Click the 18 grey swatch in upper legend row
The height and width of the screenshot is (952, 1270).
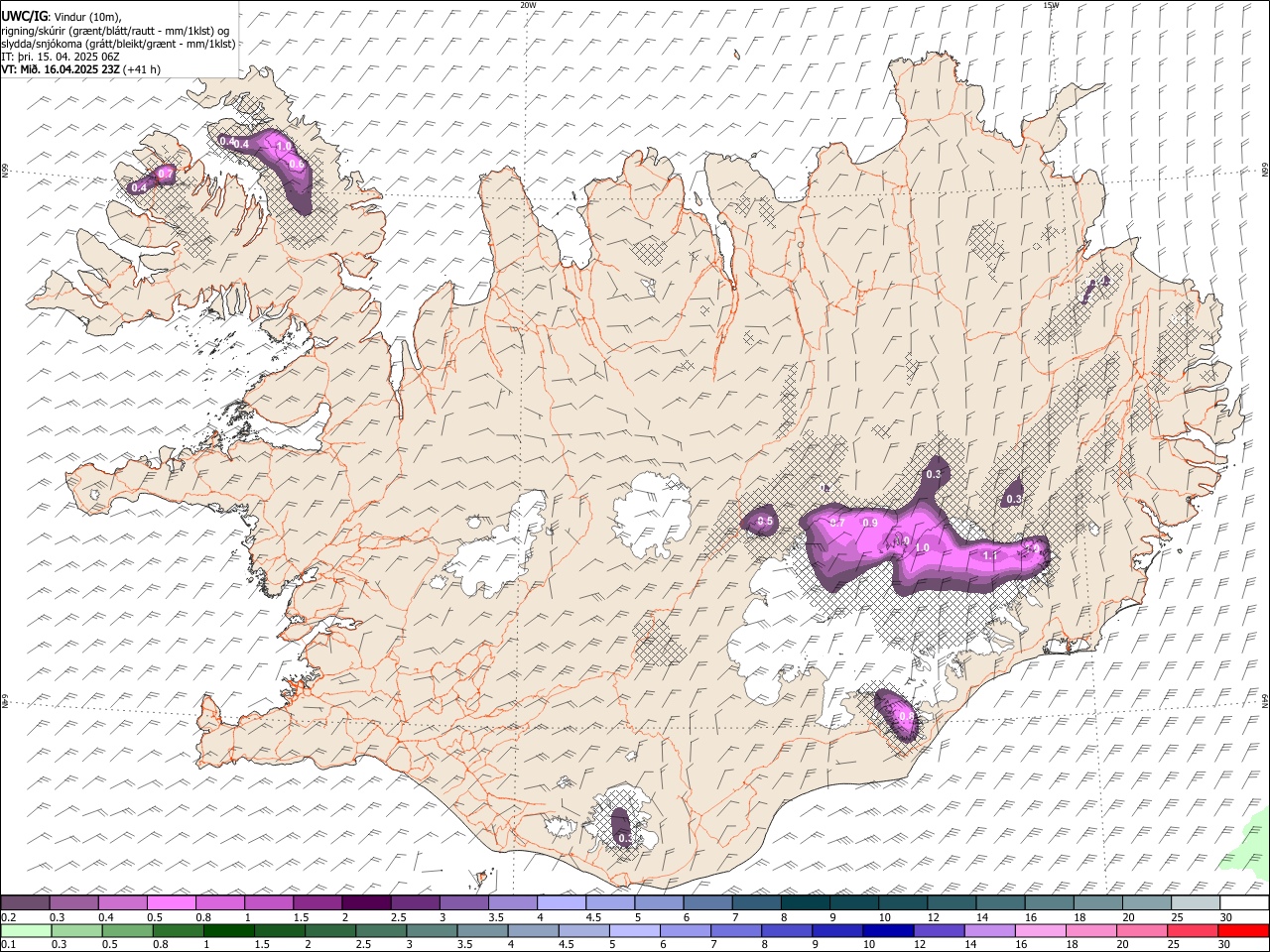click(1096, 903)
